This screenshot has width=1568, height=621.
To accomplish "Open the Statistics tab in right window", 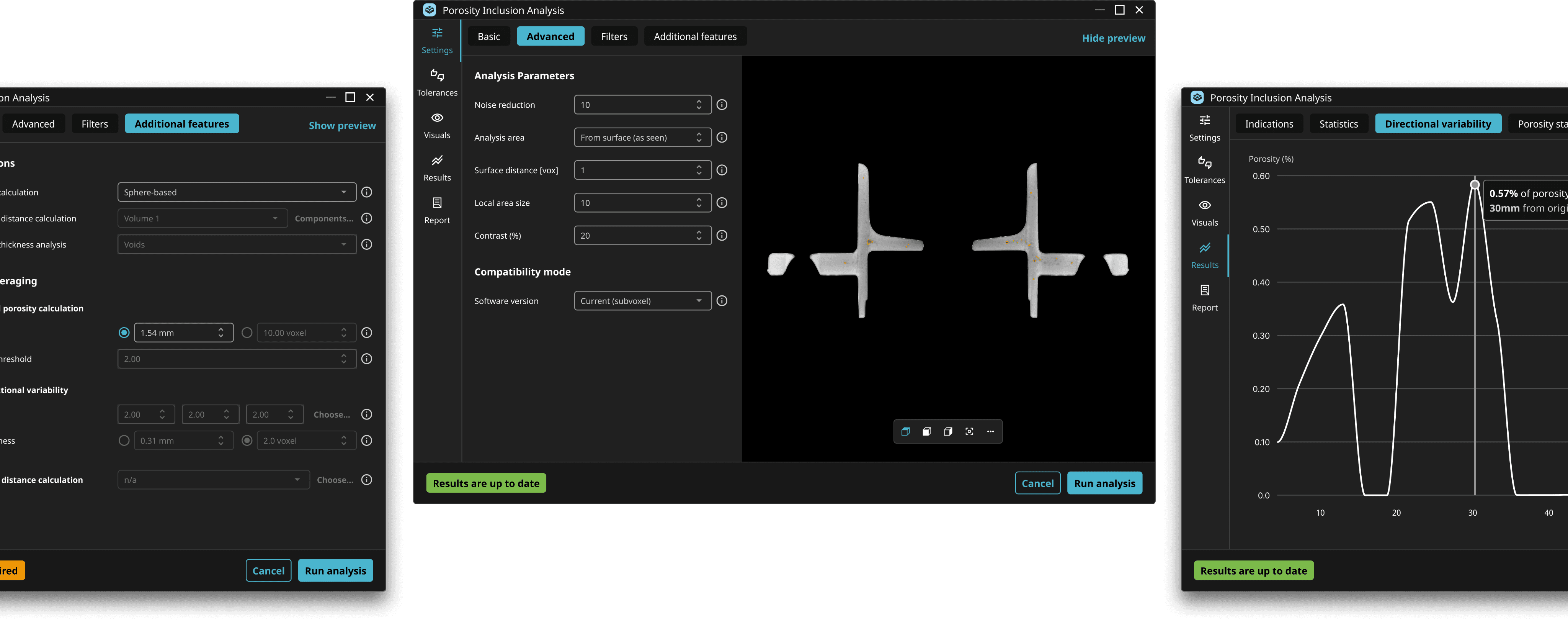I will click(1338, 125).
